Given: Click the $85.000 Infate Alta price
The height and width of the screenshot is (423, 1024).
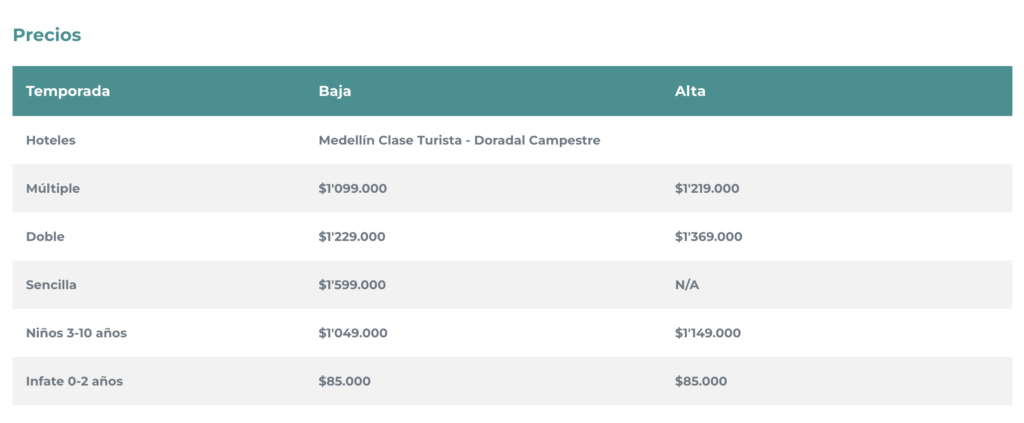Looking at the screenshot, I should (701, 381).
